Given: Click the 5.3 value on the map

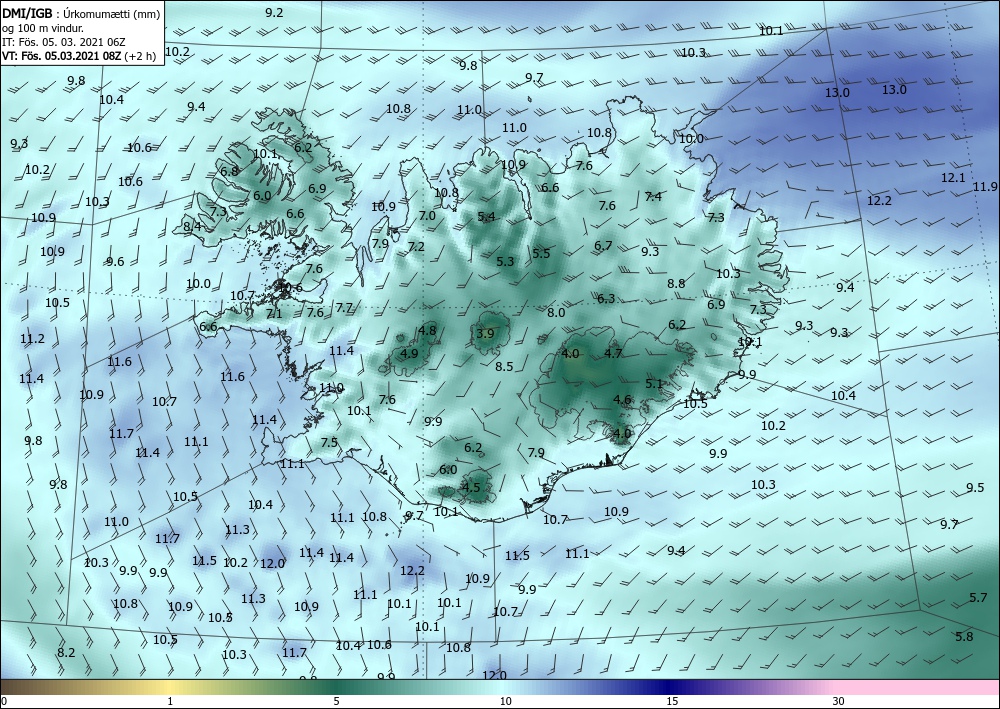Looking at the screenshot, I should tap(505, 261).
